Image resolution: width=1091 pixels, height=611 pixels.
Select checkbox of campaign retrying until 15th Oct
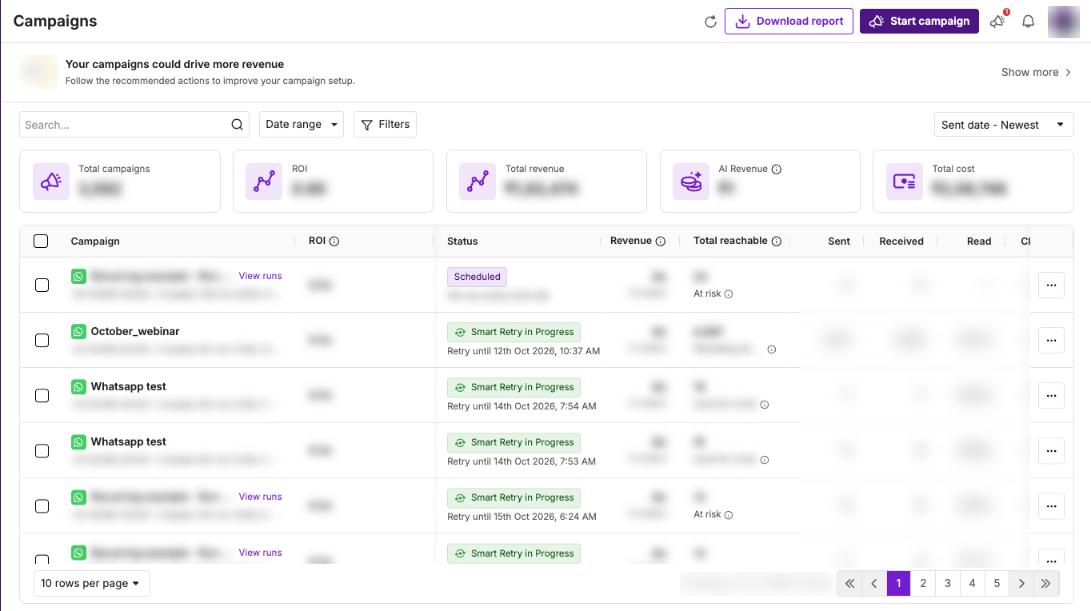42,507
